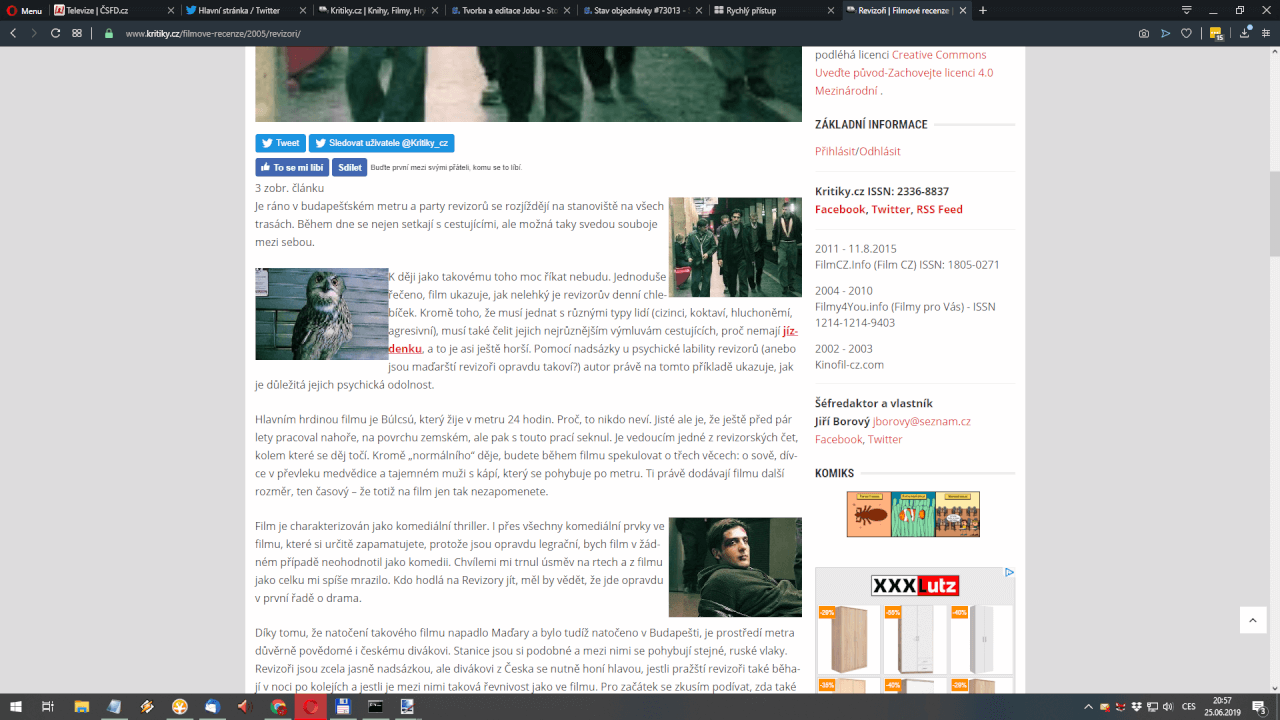Open the RSS Feed link
The height and width of the screenshot is (720, 1280).
tap(938, 209)
